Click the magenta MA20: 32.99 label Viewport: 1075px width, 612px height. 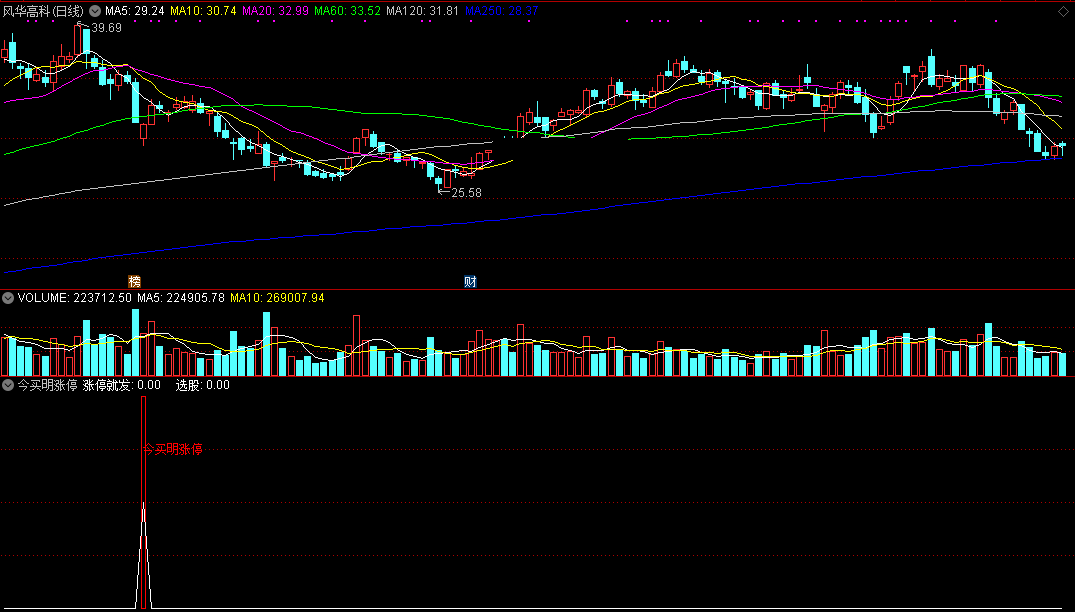275,11
